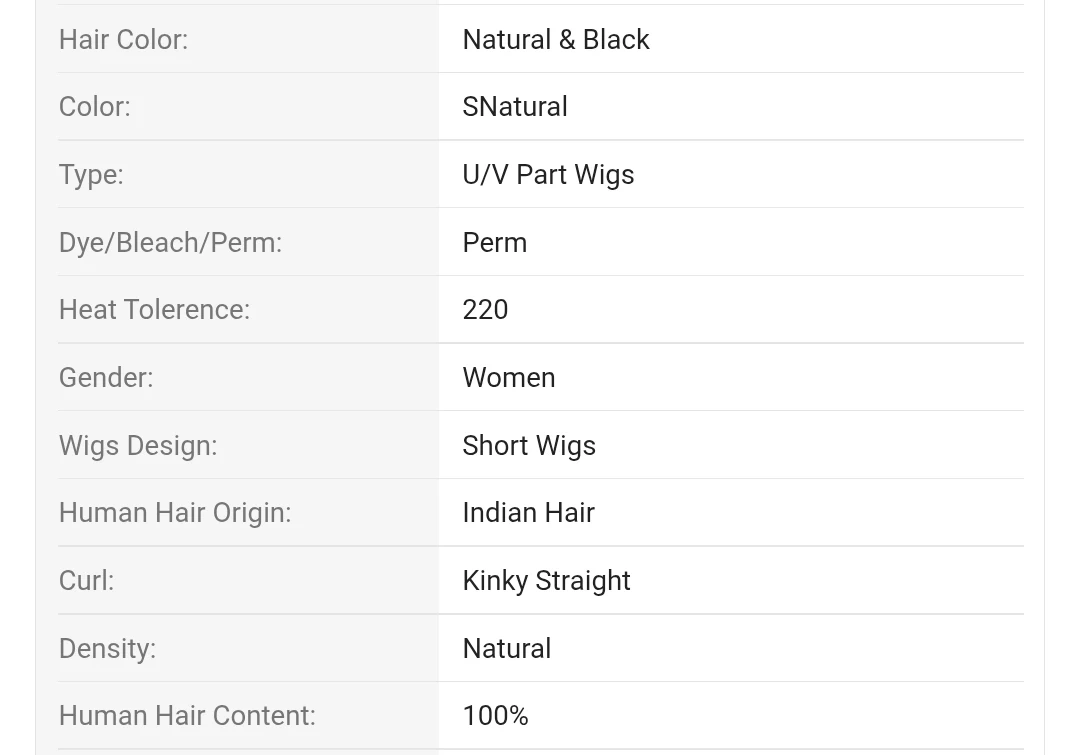
Task: Tap the "100%" hair content value
Action: (x=495, y=716)
